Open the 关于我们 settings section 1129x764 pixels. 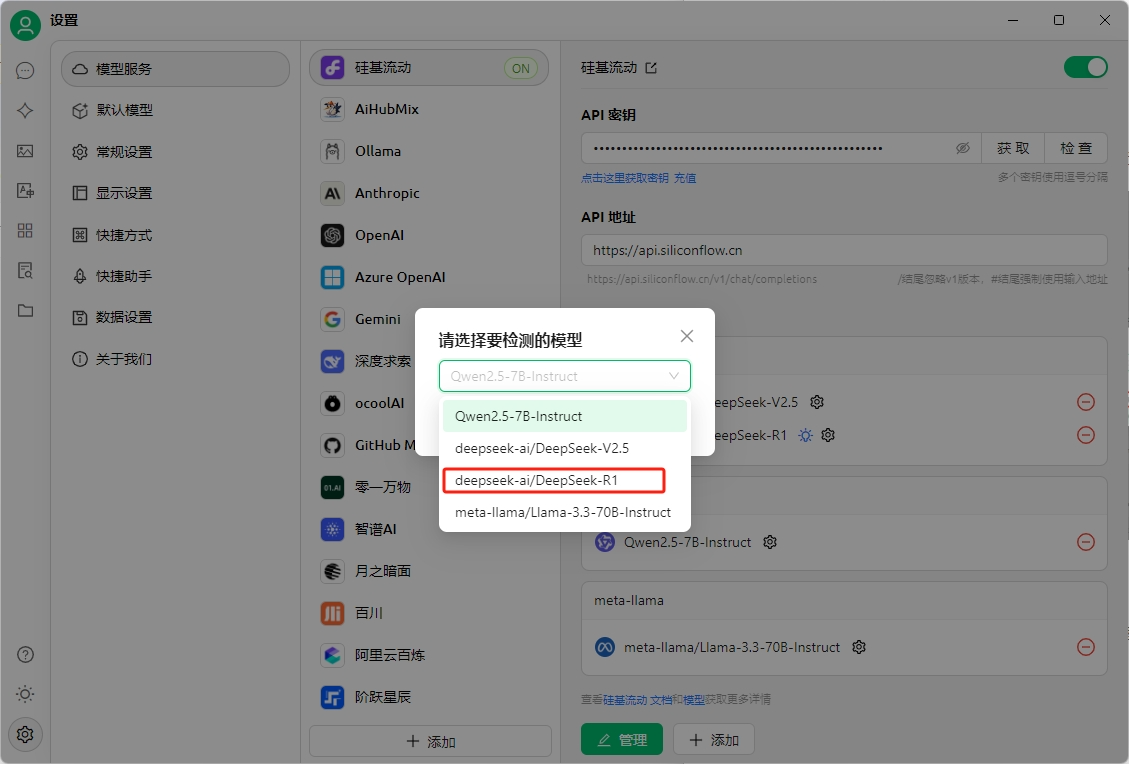(175, 359)
